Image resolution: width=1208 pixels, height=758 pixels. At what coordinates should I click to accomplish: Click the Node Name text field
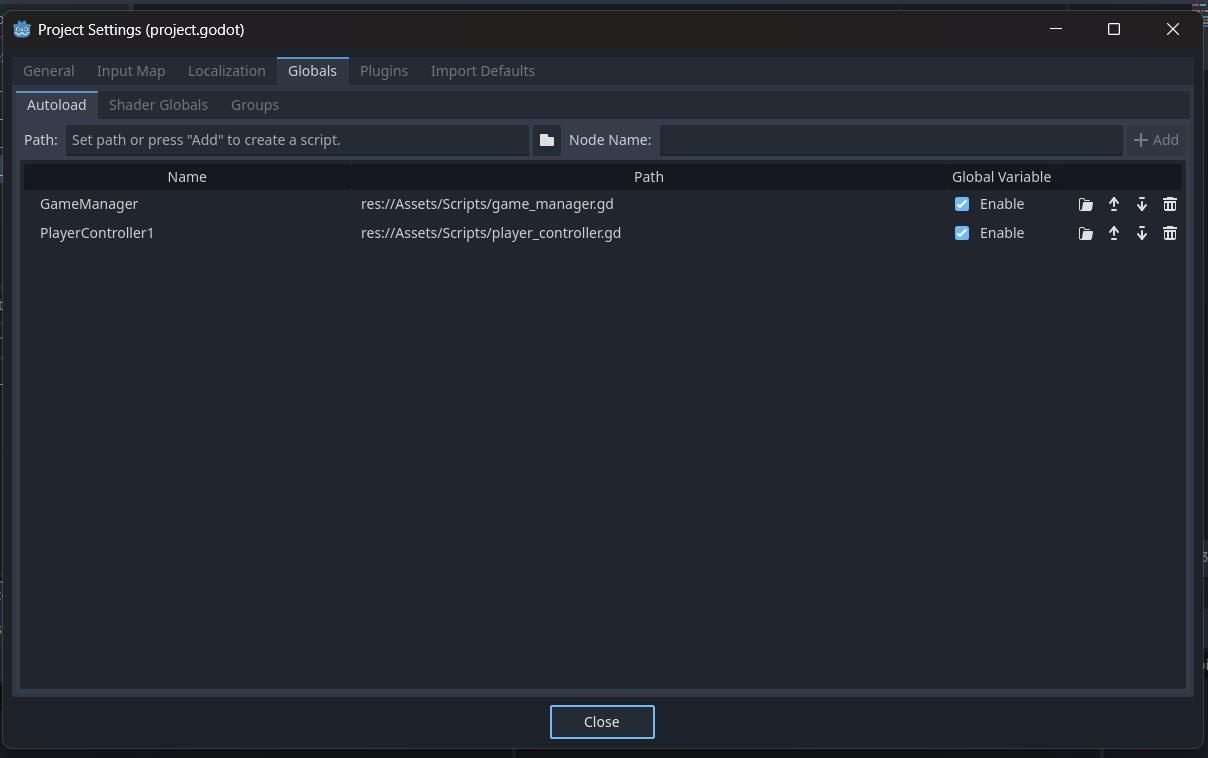(890, 140)
